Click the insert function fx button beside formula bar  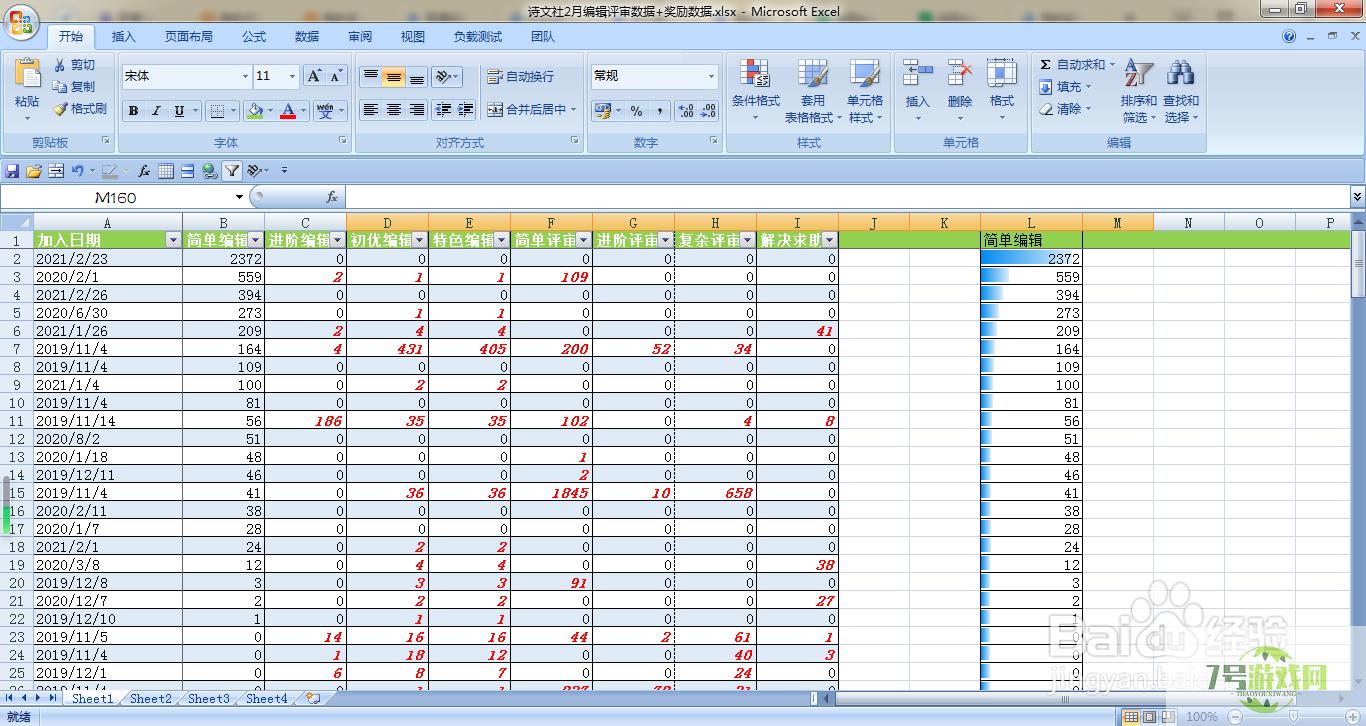coord(332,198)
